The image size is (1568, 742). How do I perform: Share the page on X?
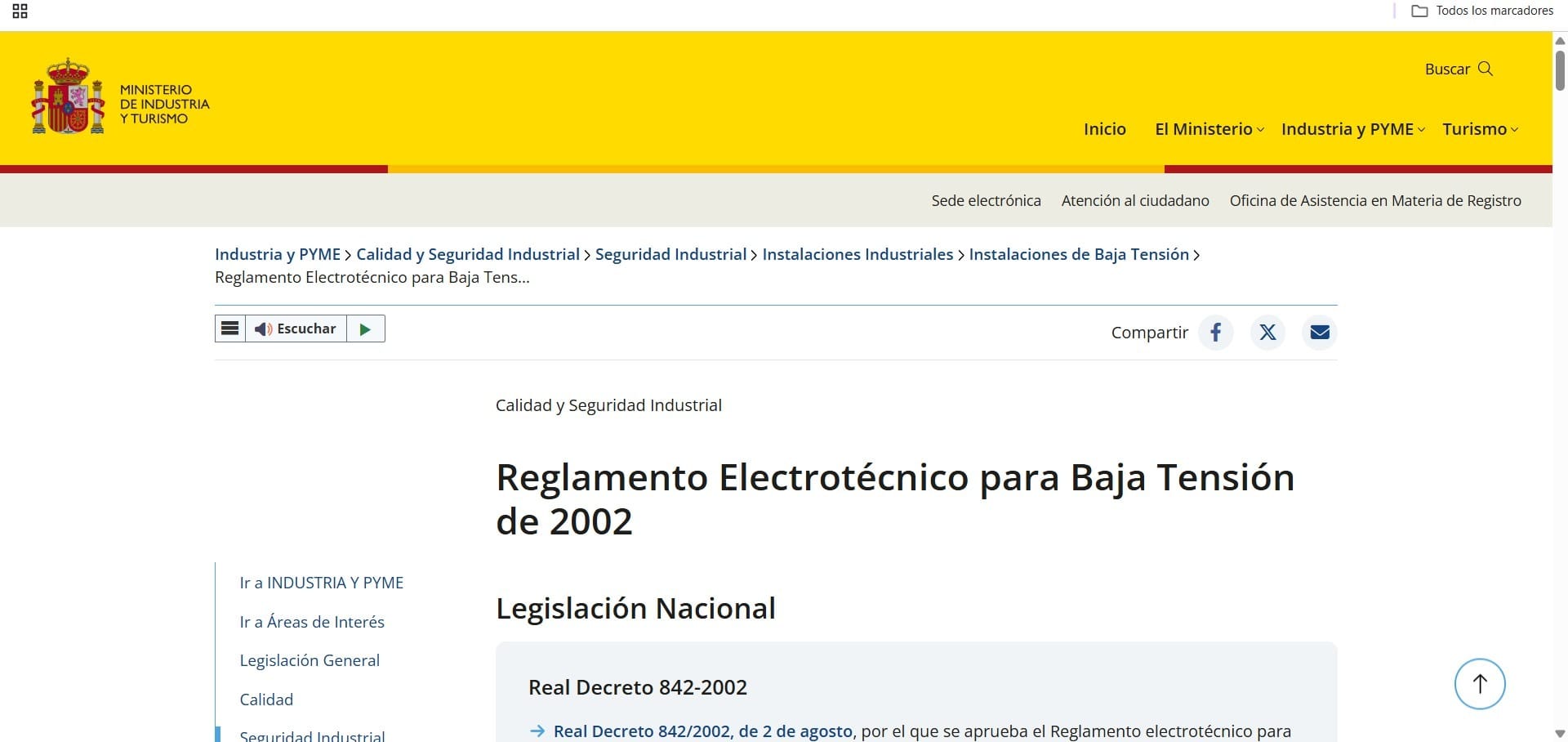[x=1267, y=332]
